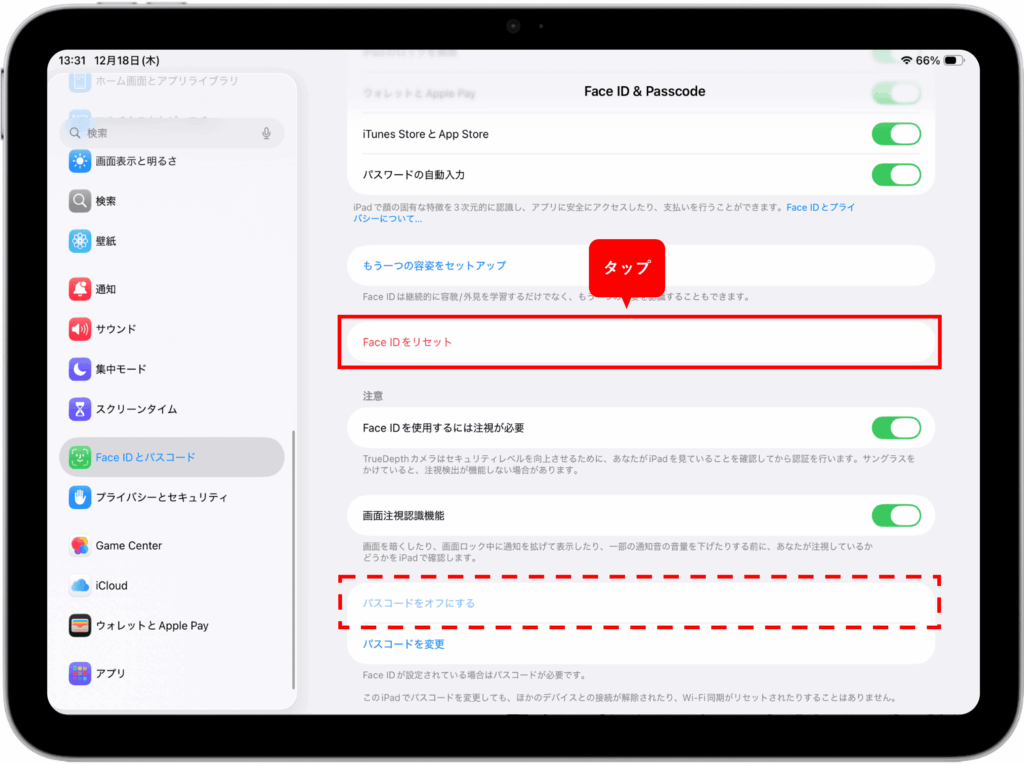This screenshot has width=1024, height=764.
Task: Toggle the iTunes Store と App Store switch
Action: coord(895,134)
